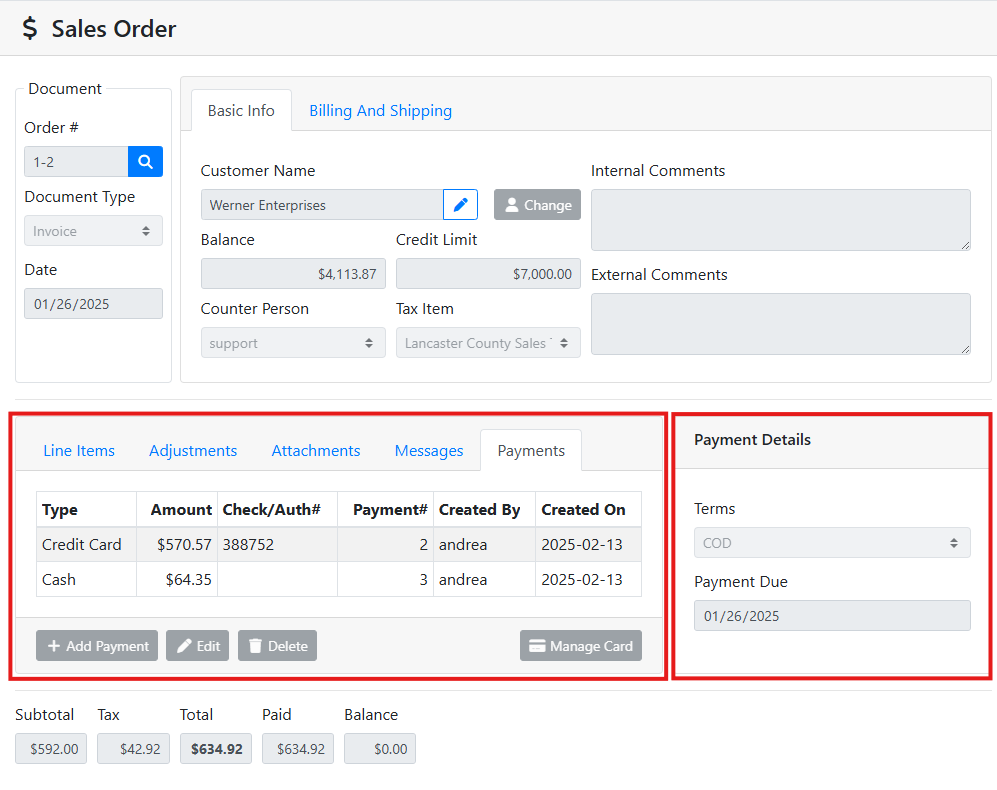Show the Attachments tab

coord(316,451)
